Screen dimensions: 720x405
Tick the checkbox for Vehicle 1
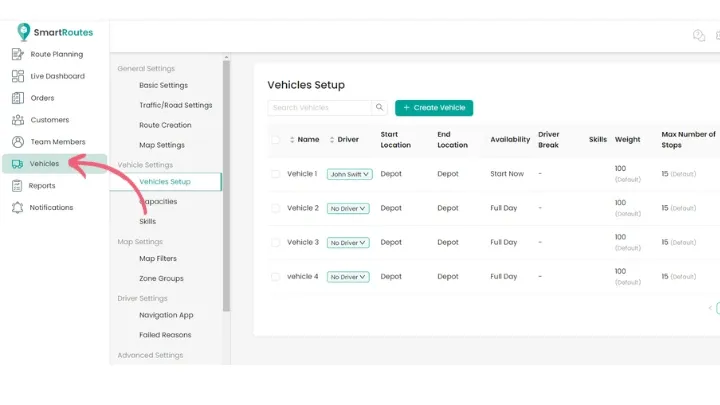click(x=275, y=174)
